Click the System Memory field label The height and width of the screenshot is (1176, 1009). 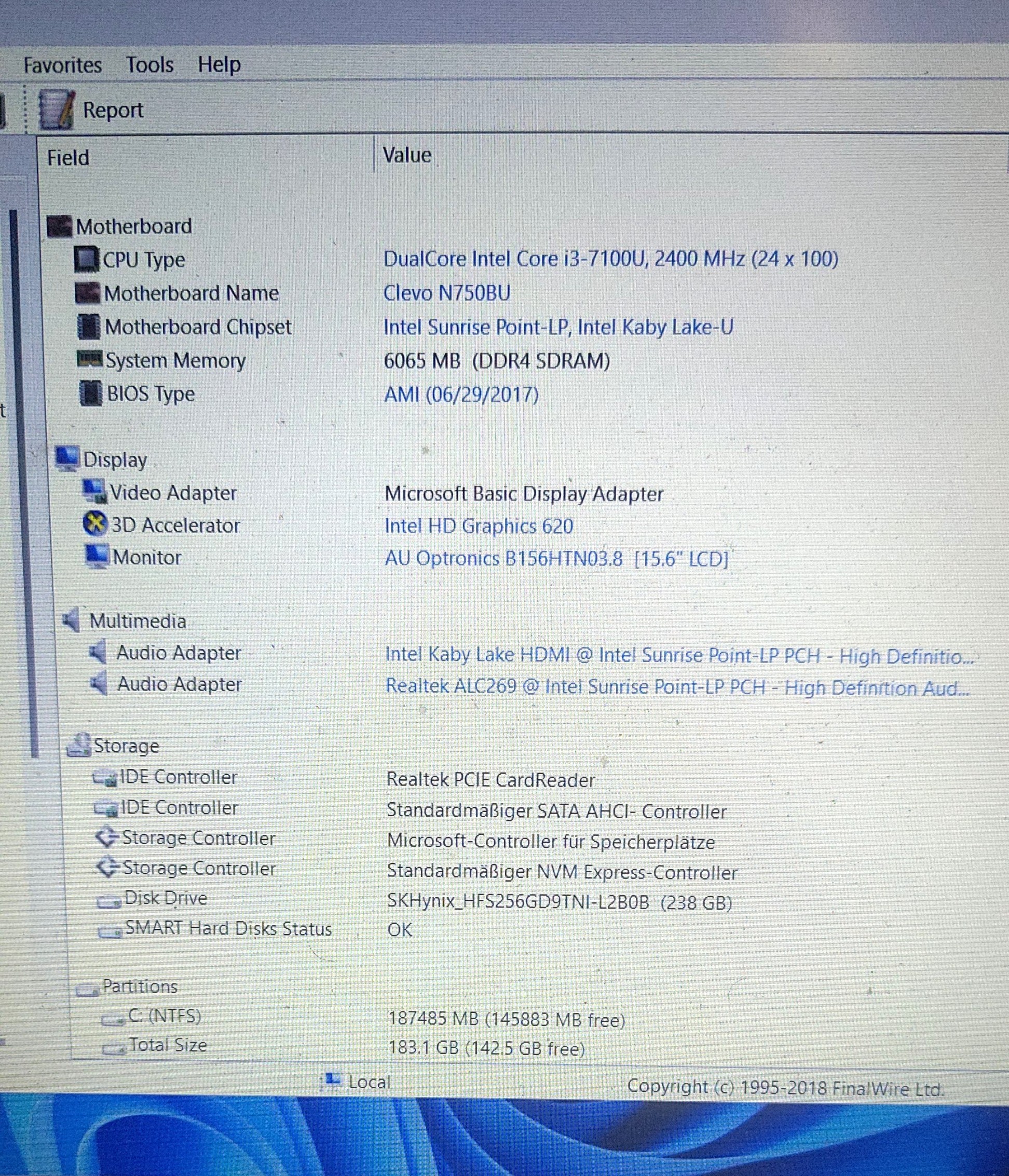click(x=176, y=360)
